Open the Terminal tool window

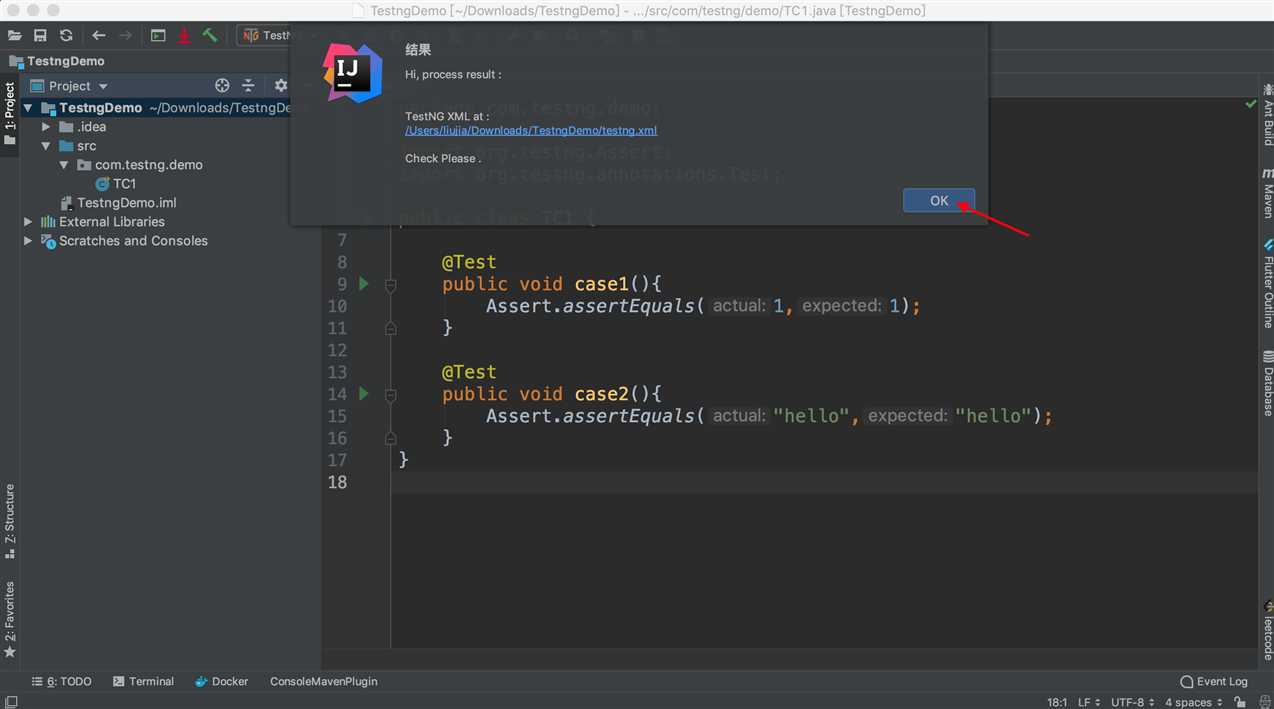click(x=143, y=681)
